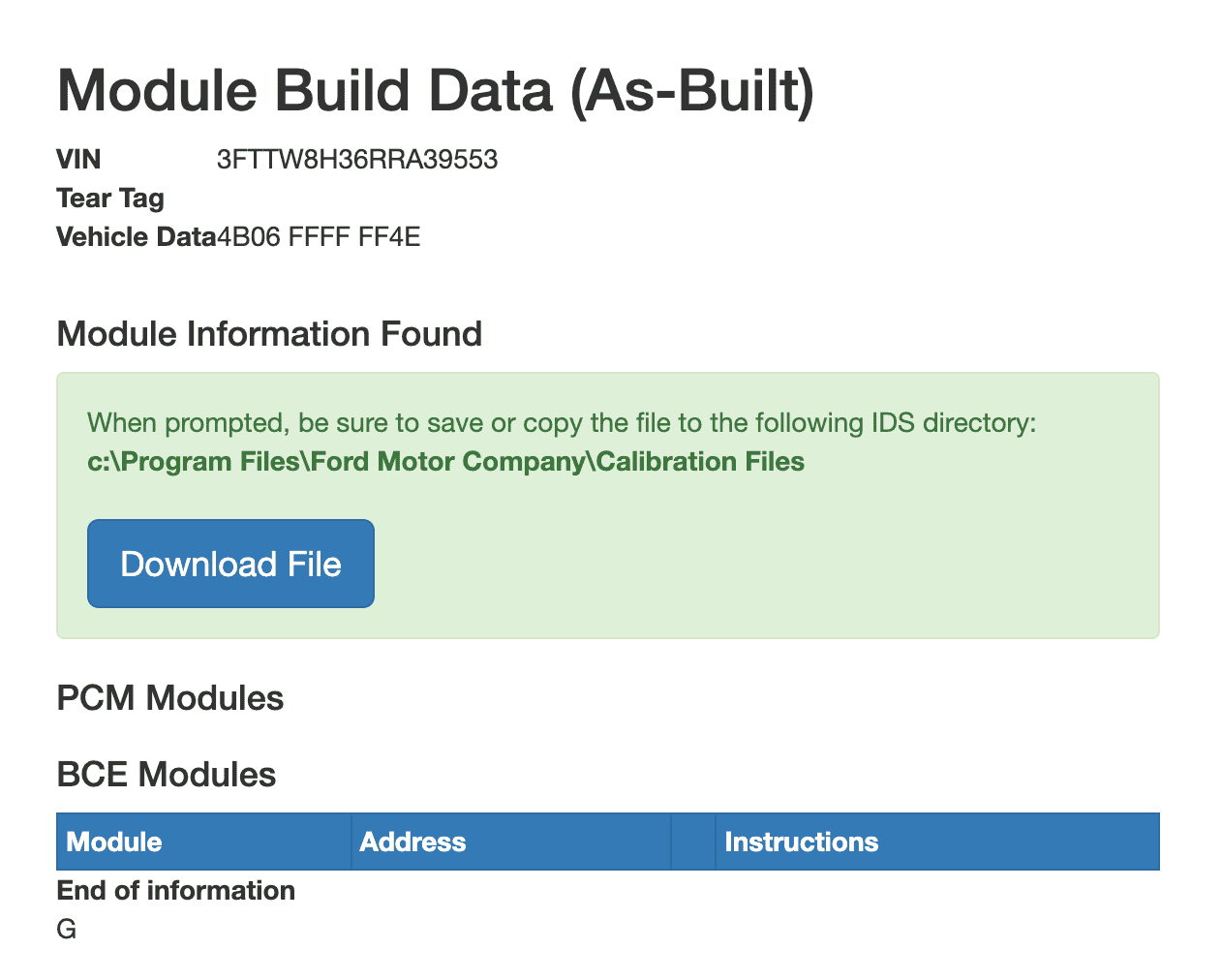The height and width of the screenshot is (980, 1222).
Task: Click the Vehicle Data value 4B06 FFFF FF4E
Action: [x=319, y=237]
